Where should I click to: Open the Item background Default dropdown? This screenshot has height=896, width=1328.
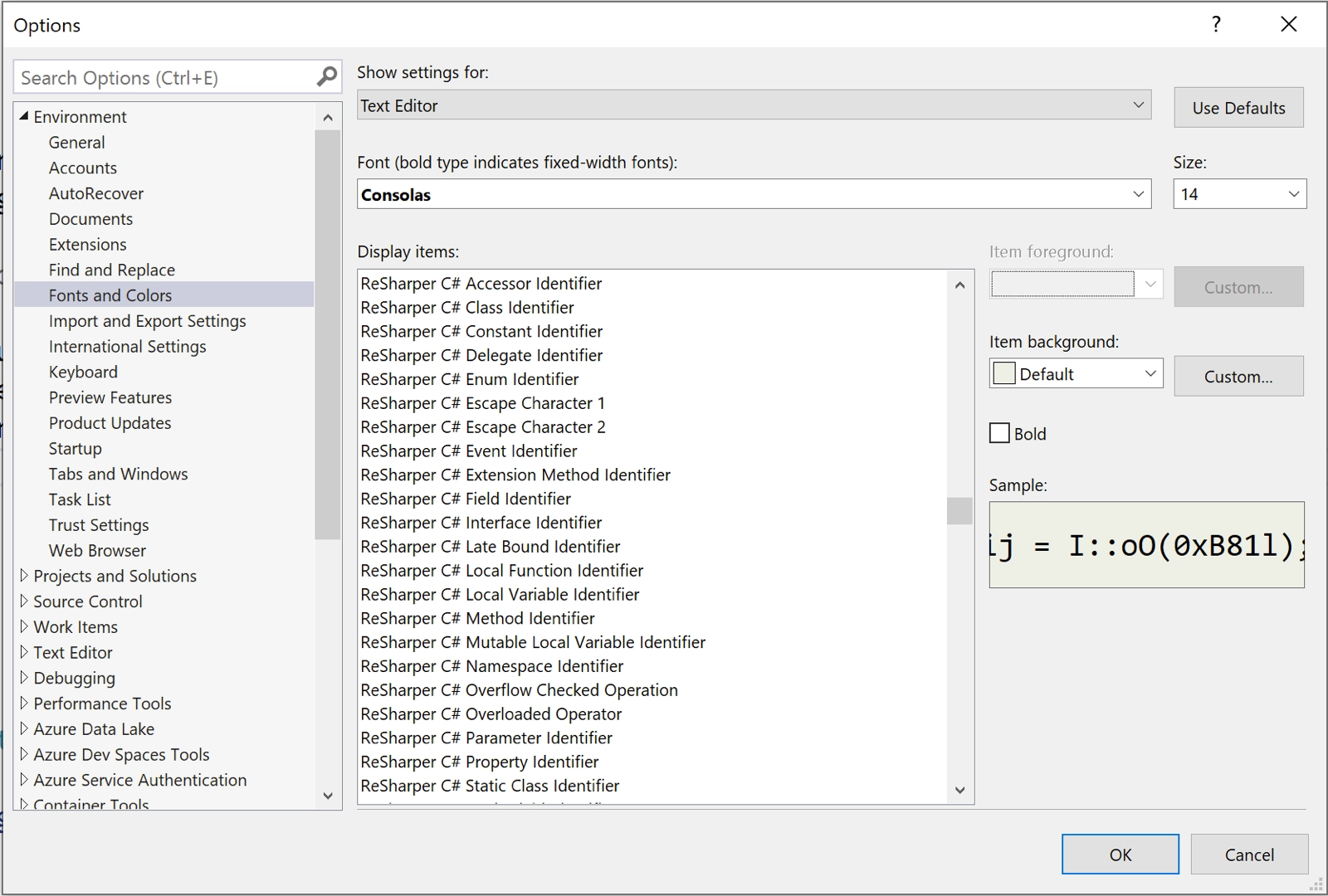[1076, 373]
